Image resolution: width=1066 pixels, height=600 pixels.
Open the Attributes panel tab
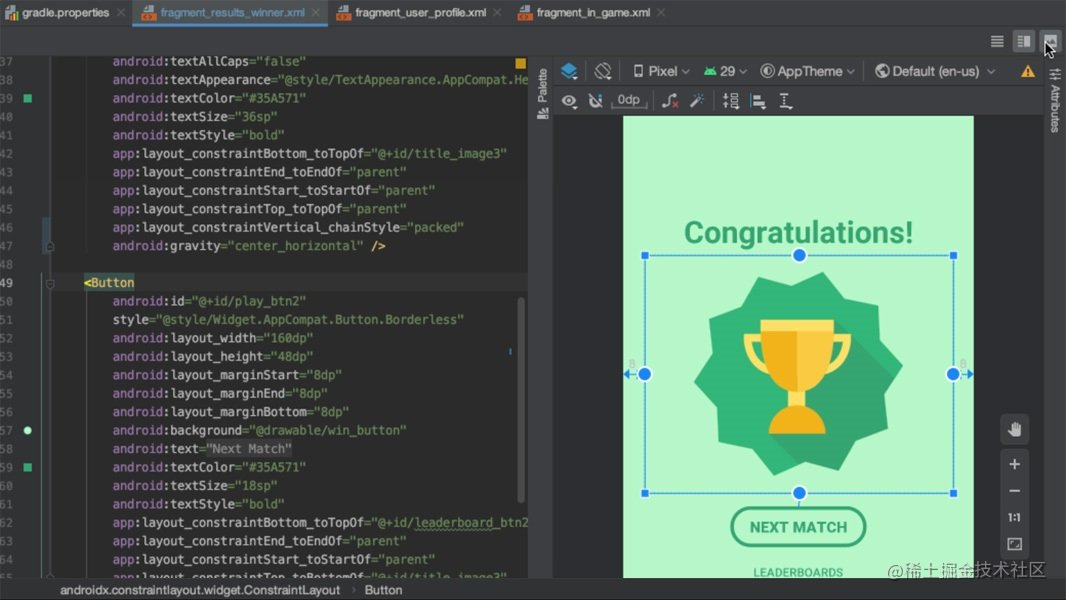1058,90
